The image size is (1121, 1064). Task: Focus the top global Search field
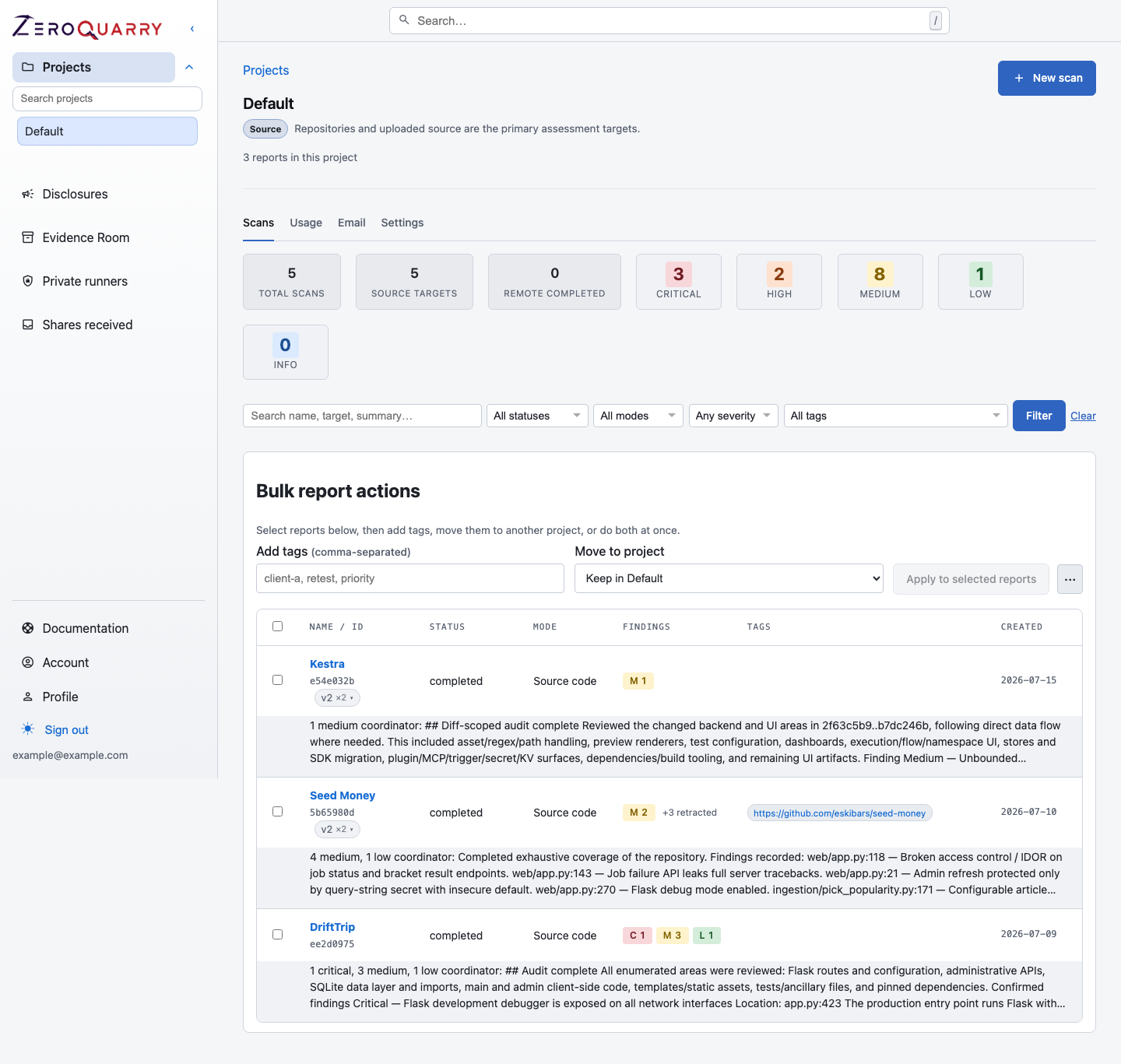tap(669, 21)
